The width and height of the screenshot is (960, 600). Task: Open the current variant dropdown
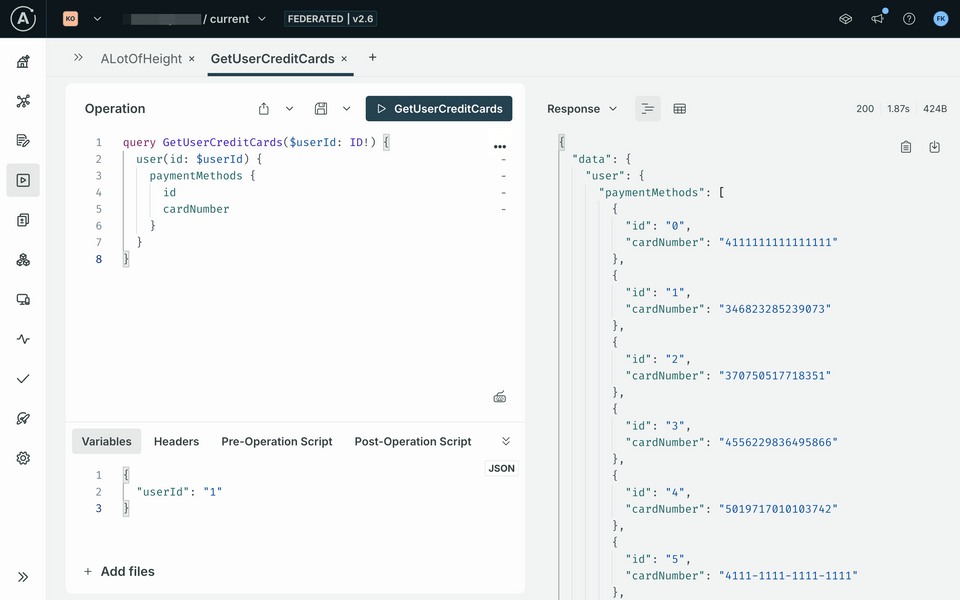[262, 18]
